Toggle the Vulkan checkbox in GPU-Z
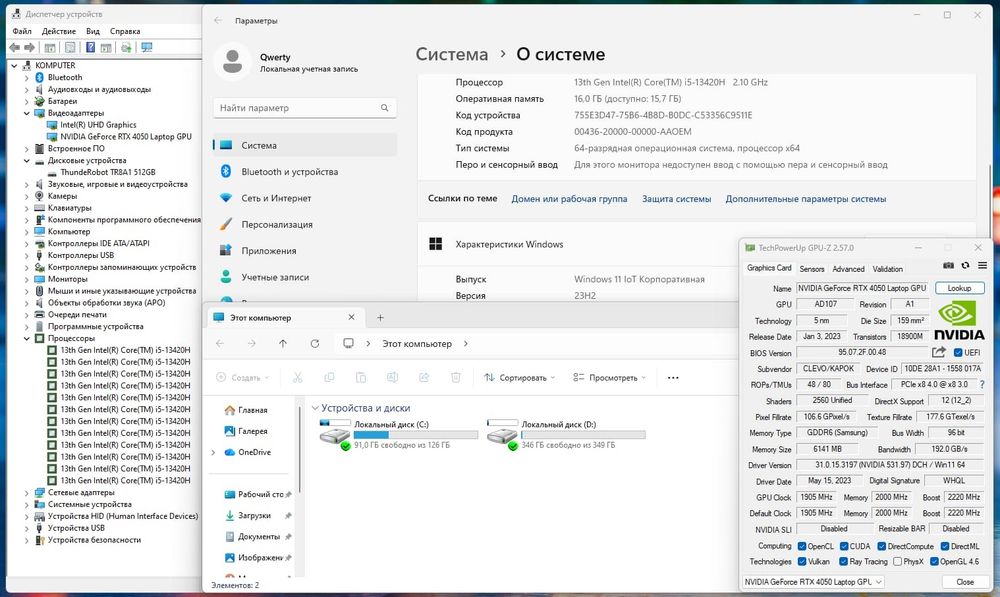 [803, 561]
